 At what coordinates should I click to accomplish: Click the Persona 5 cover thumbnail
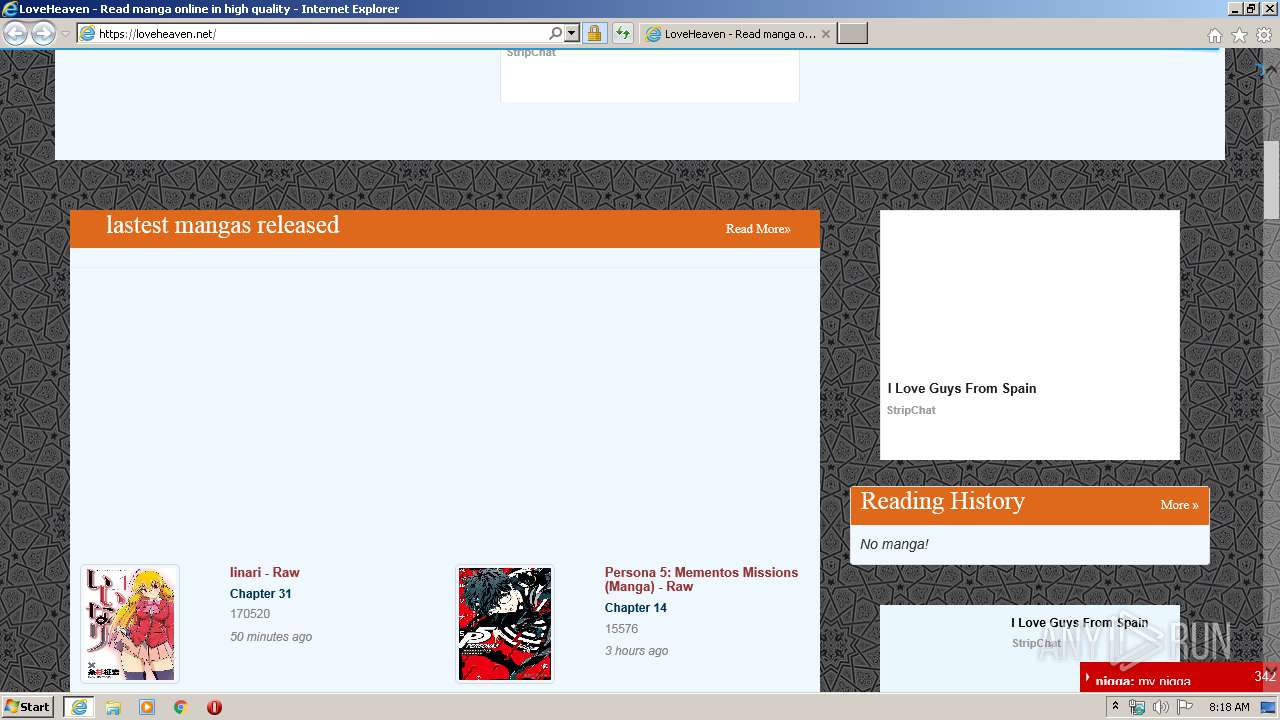[x=505, y=624]
